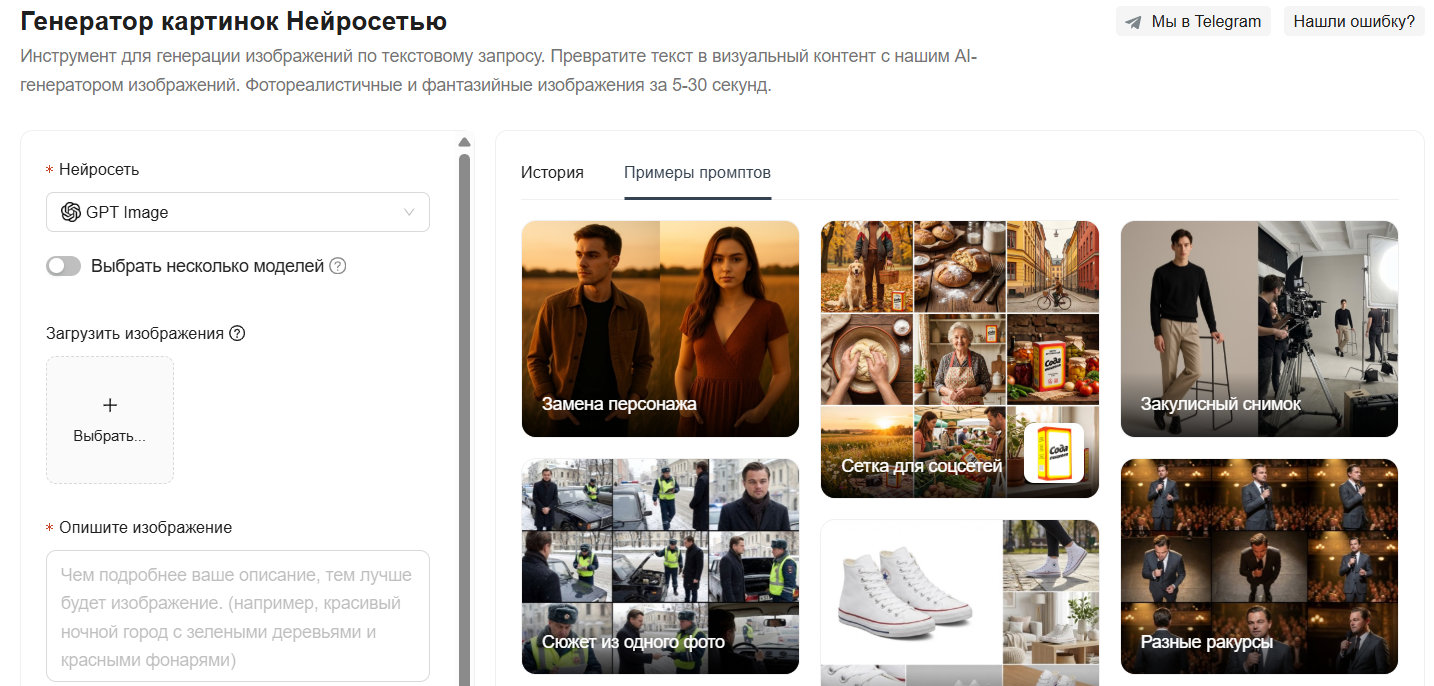Click the left panel vertical scrollbar

coord(464,400)
